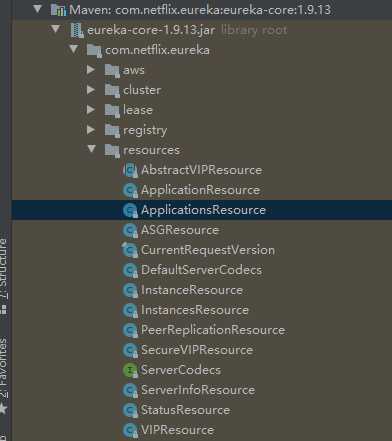Screen dimensions: 392x441
Task: Collapse the com.netflix.eureka package
Action: click(x=73, y=50)
